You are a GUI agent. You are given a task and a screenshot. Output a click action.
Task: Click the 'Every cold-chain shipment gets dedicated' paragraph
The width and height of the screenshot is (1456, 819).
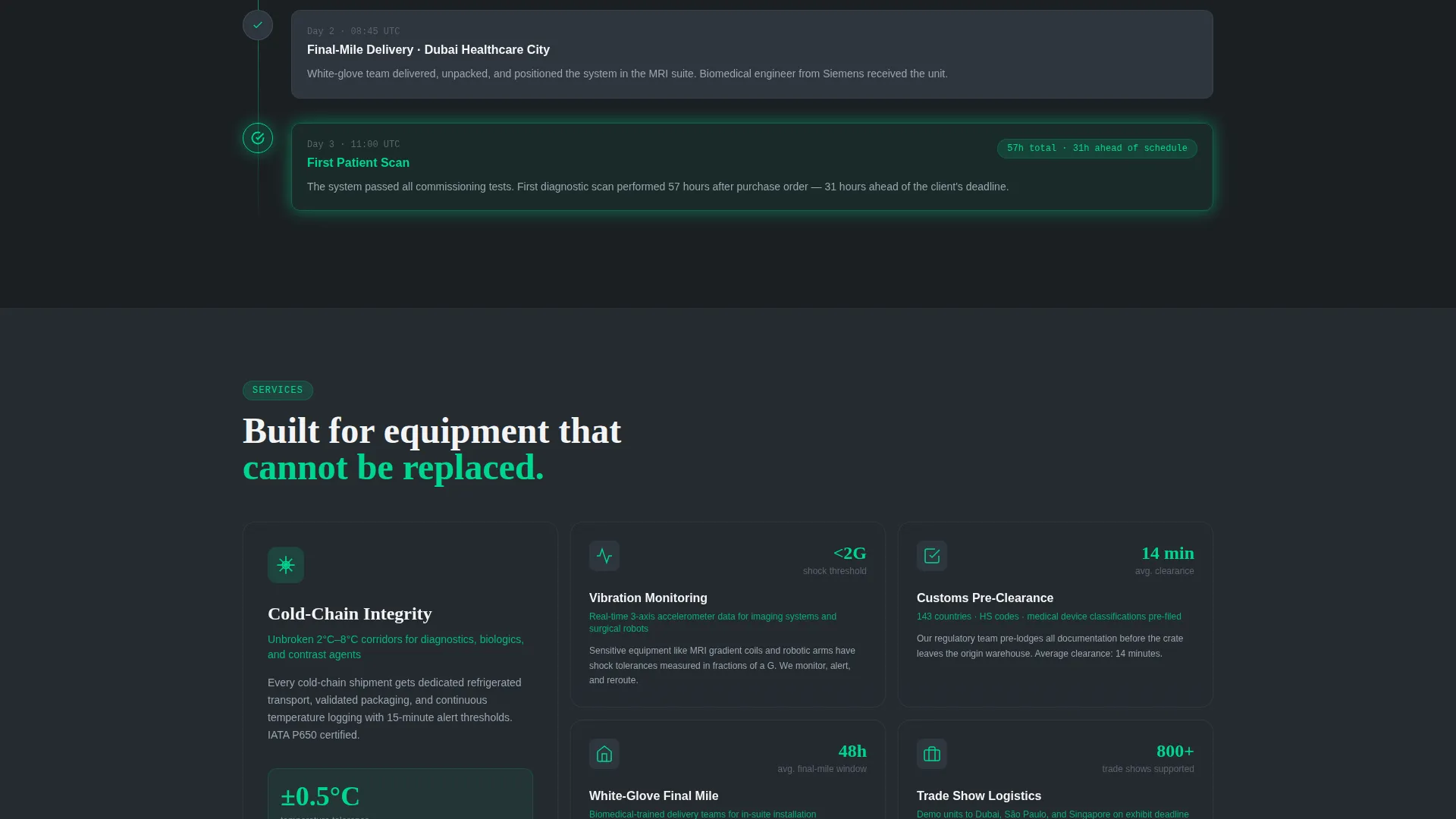[394, 708]
